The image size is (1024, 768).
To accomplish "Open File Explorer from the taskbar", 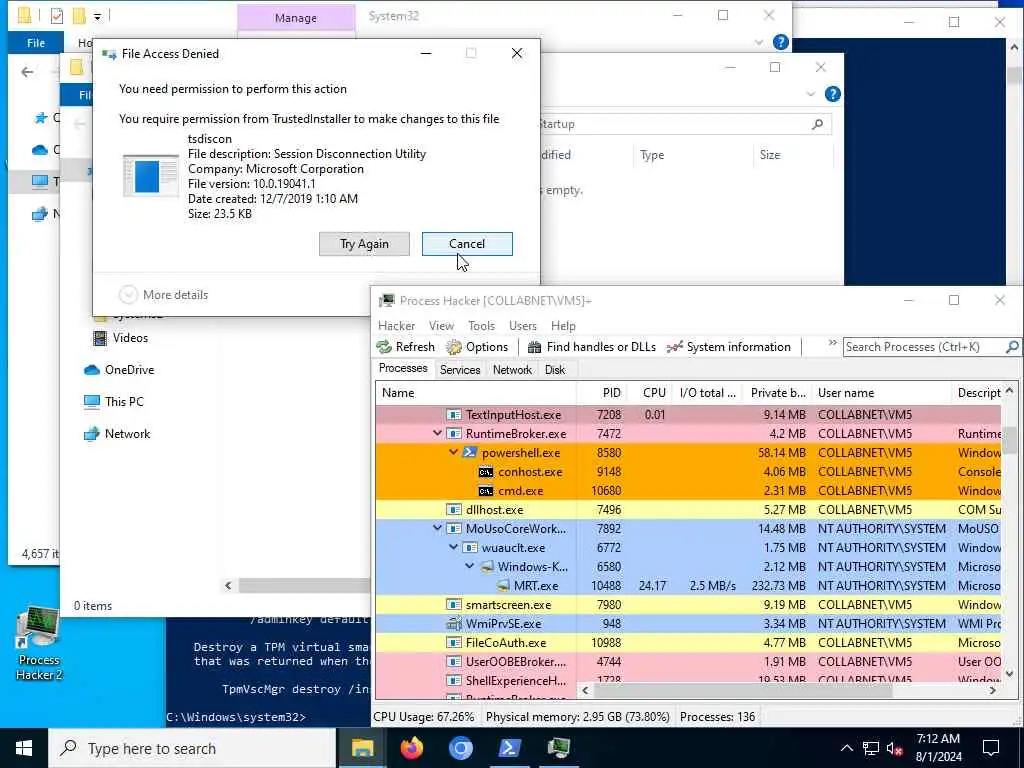I will click(x=362, y=748).
